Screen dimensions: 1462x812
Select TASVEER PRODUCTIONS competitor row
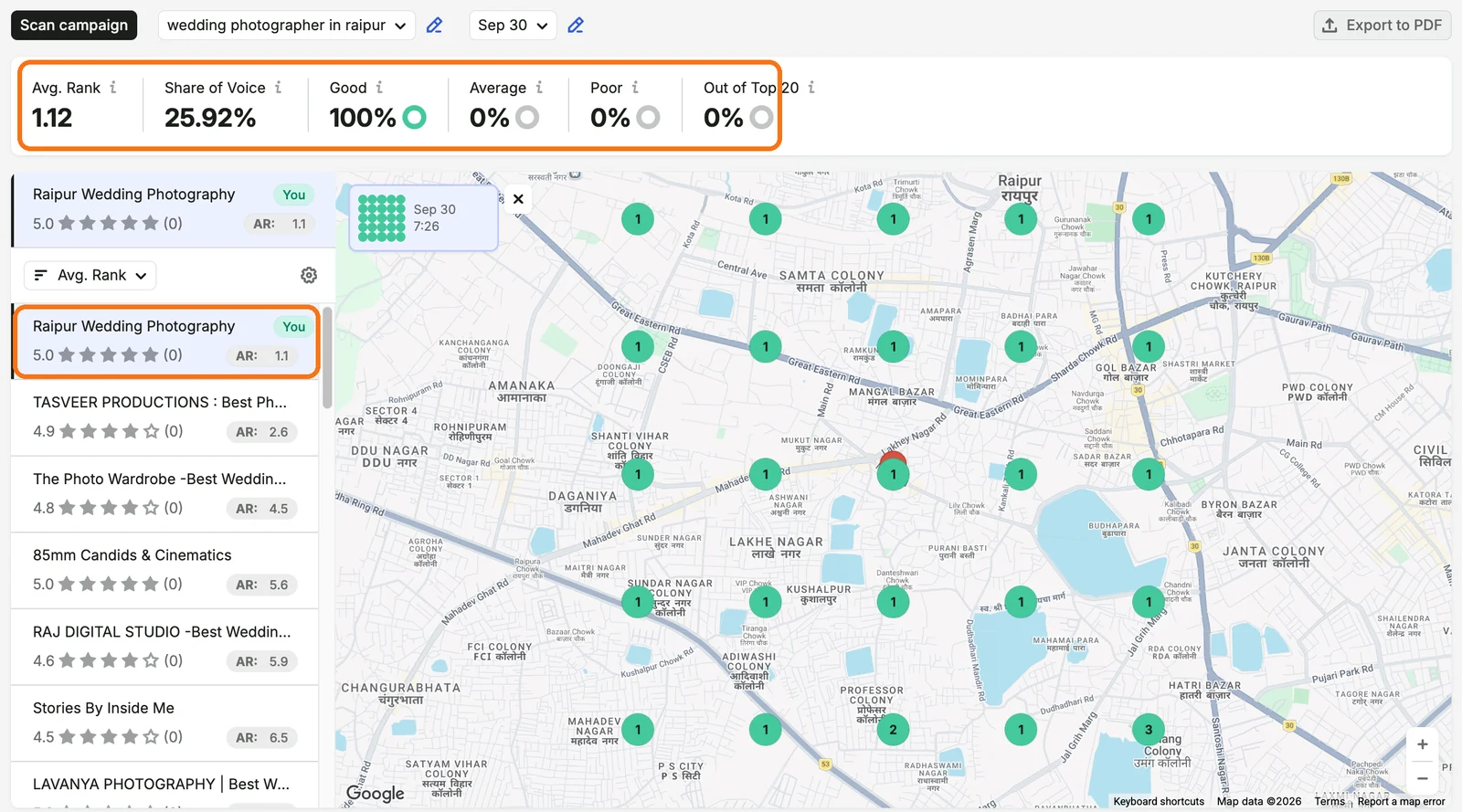164,417
